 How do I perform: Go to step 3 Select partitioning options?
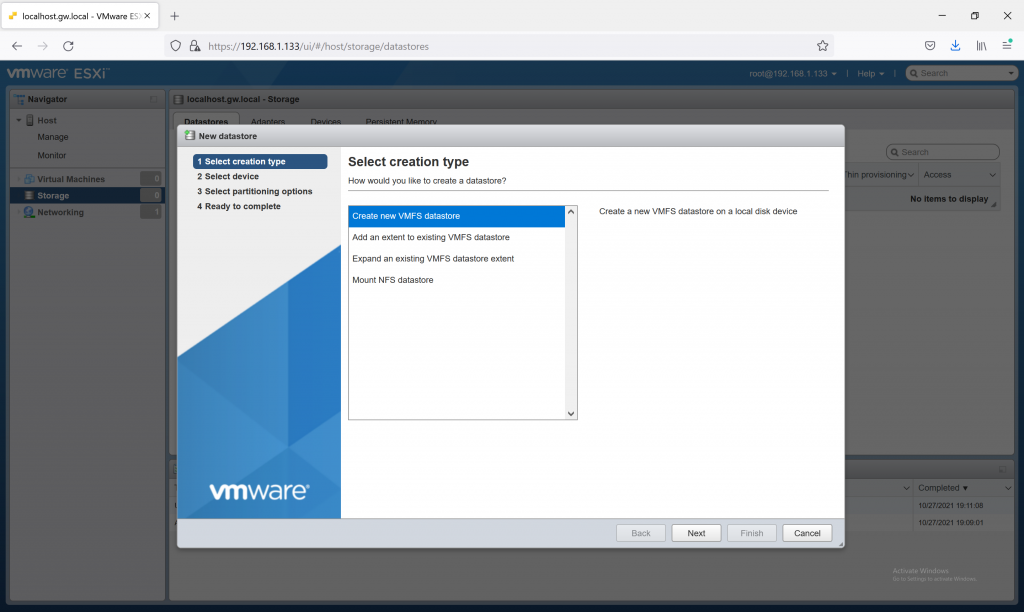[255, 191]
